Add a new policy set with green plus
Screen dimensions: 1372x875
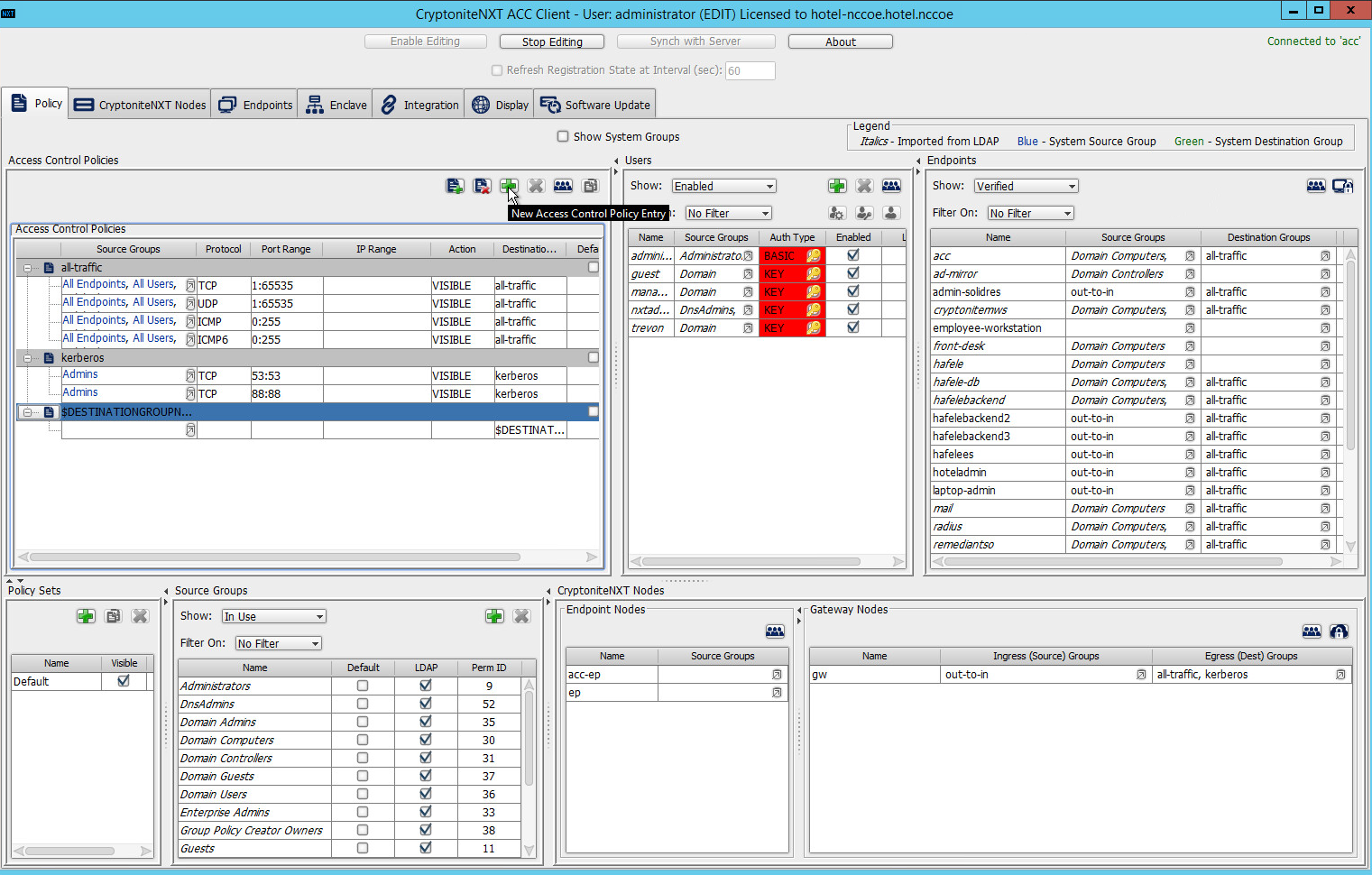coord(86,616)
